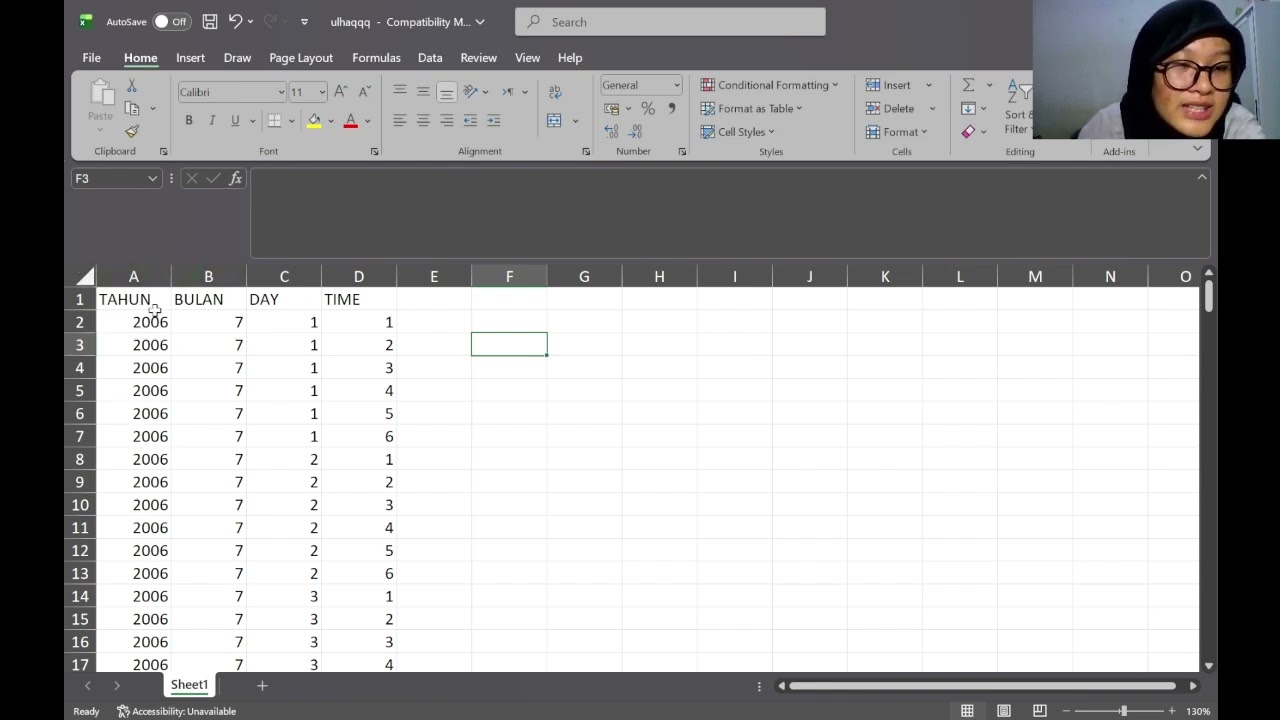
Task: Select the column D header
Action: tap(359, 276)
